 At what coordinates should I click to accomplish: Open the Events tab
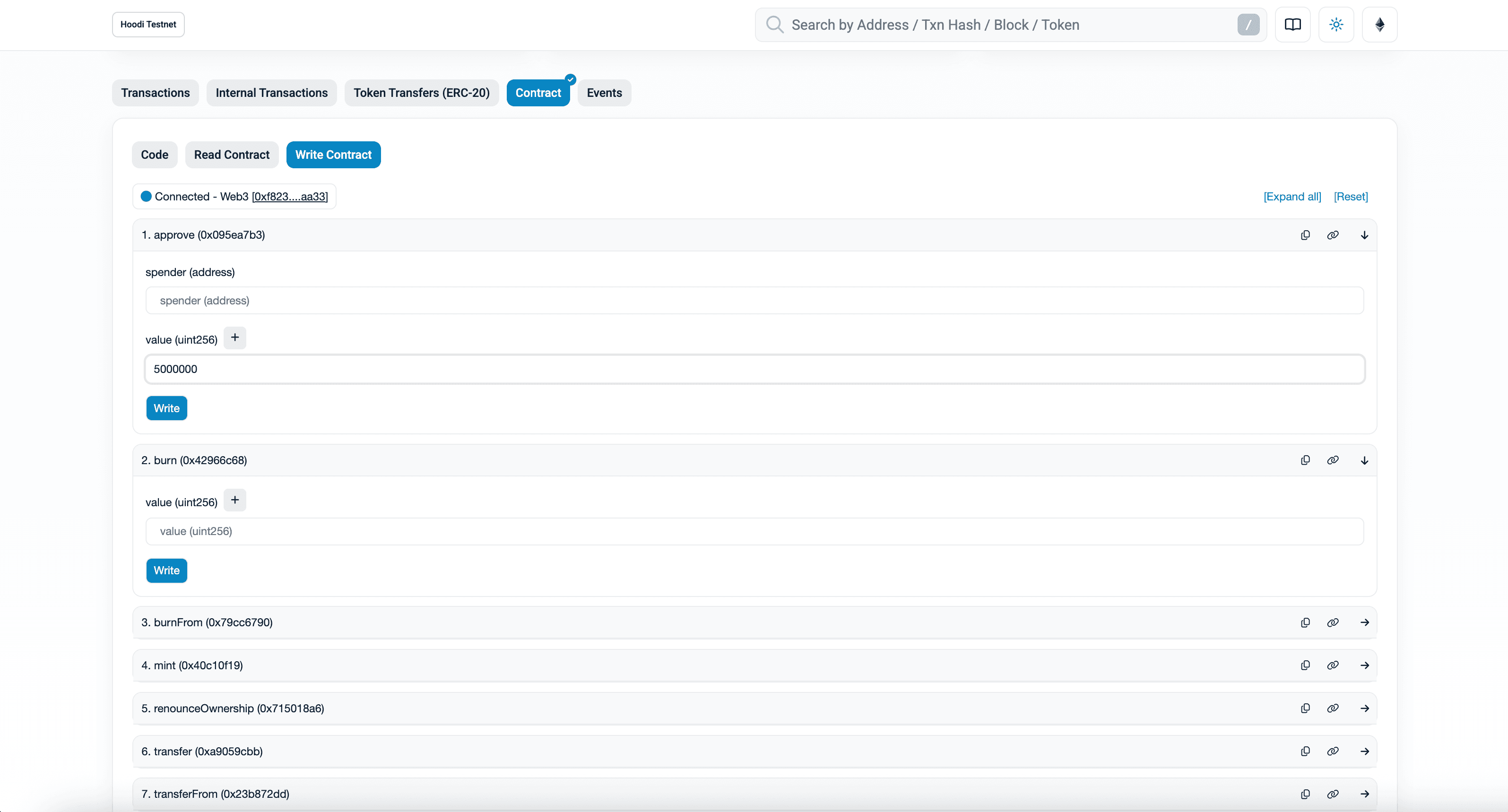click(604, 93)
